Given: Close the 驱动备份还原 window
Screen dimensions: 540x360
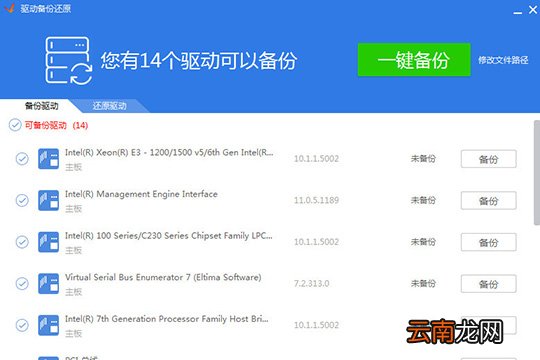Looking at the screenshot, I should (533, 10).
